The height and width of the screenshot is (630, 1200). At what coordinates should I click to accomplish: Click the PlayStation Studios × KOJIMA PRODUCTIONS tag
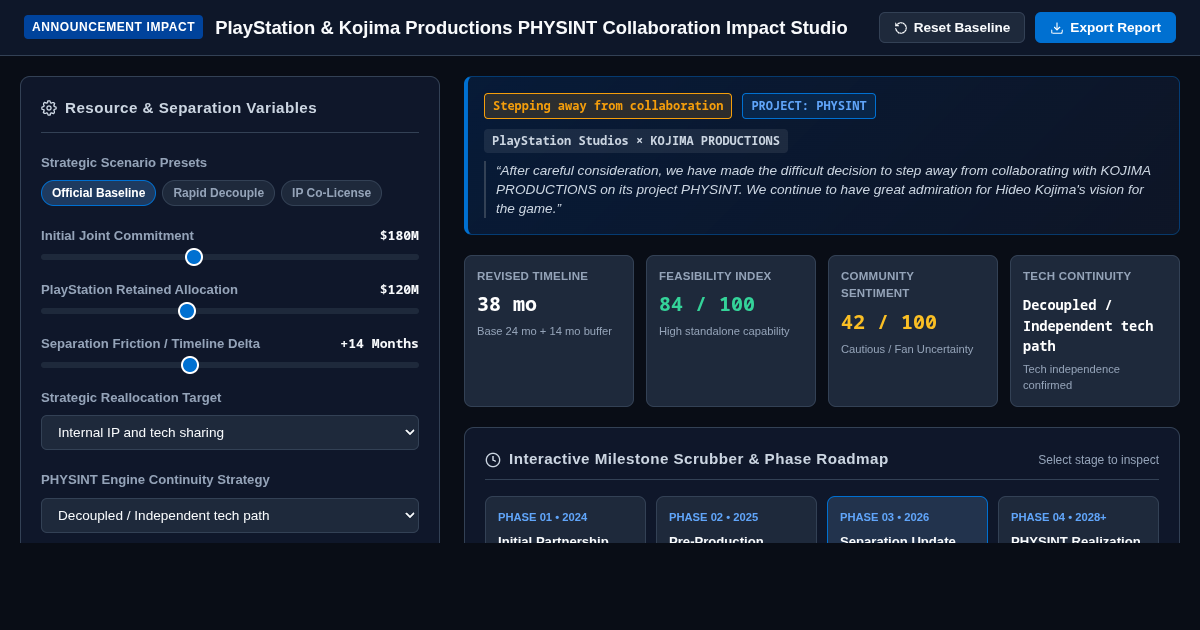coord(636,141)
